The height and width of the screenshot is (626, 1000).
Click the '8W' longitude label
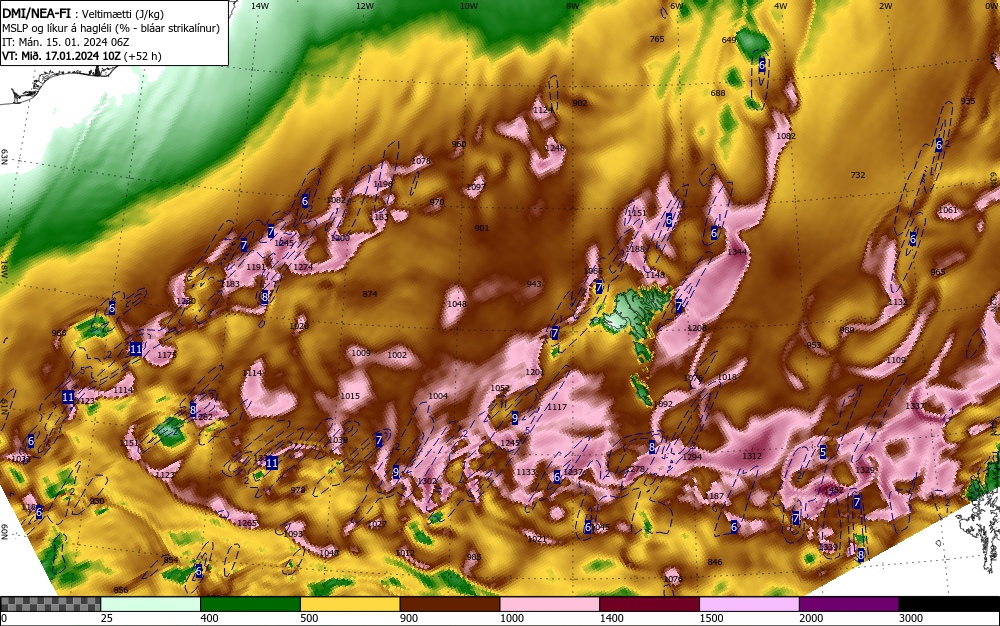point(573,6)
